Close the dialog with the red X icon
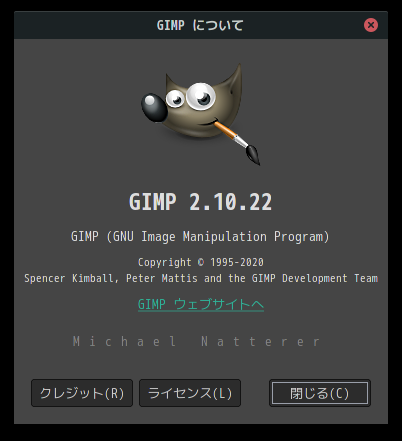Screen dimensions: 402x441 click(371, 25)
